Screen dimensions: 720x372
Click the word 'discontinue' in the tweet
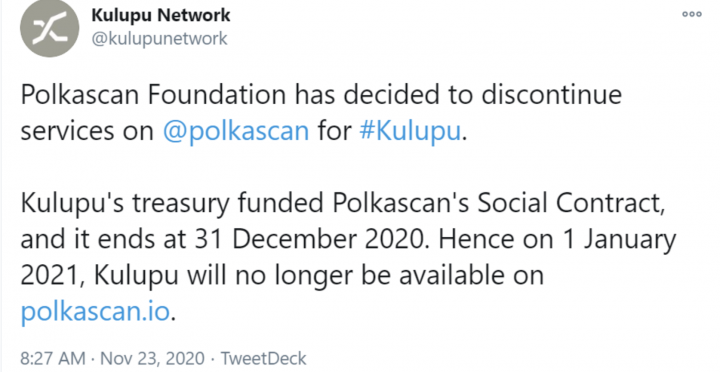552,95
